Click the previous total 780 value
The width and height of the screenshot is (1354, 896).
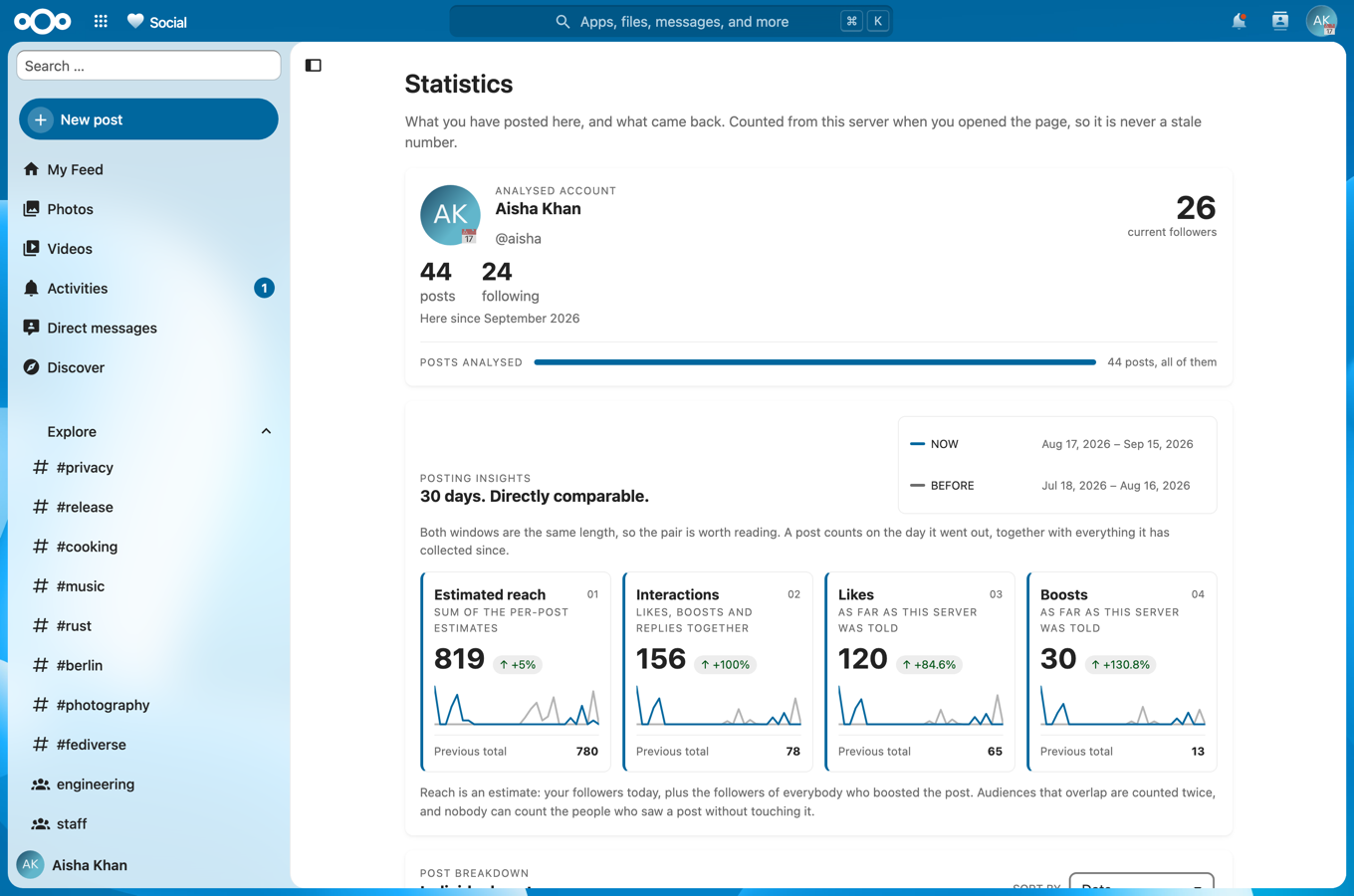click(x=587, y=752)
